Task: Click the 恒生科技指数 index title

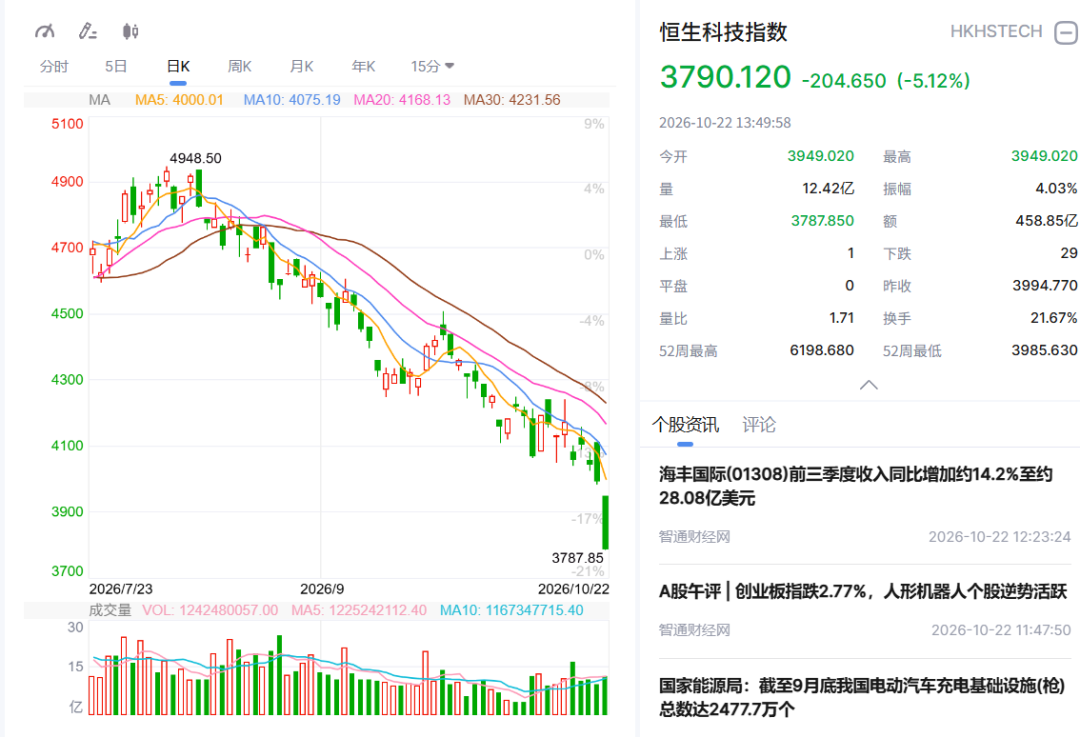Action: pos(723,32)
